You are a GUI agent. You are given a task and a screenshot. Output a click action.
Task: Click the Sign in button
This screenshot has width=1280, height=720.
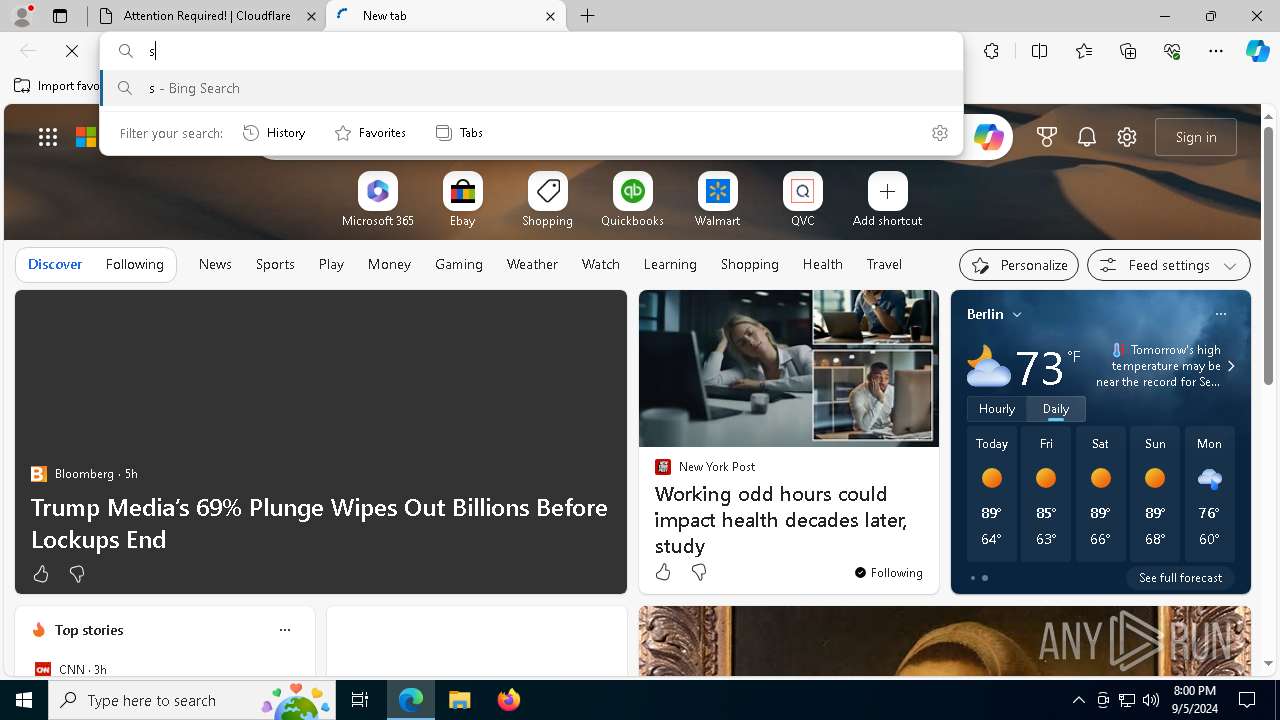(x=1196, y=137)
